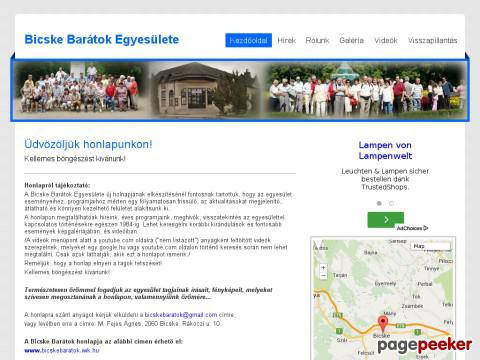Zoom in on the map
Screen dimensions: 480x360
[x=323, y=268]
